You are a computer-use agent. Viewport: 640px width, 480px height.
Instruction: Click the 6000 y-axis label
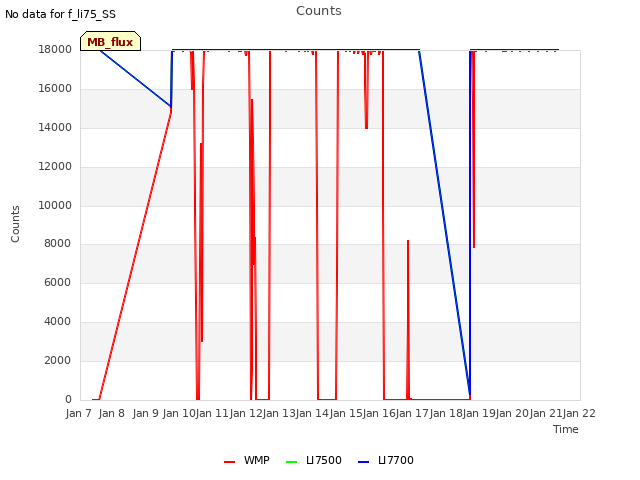(58, 282)
